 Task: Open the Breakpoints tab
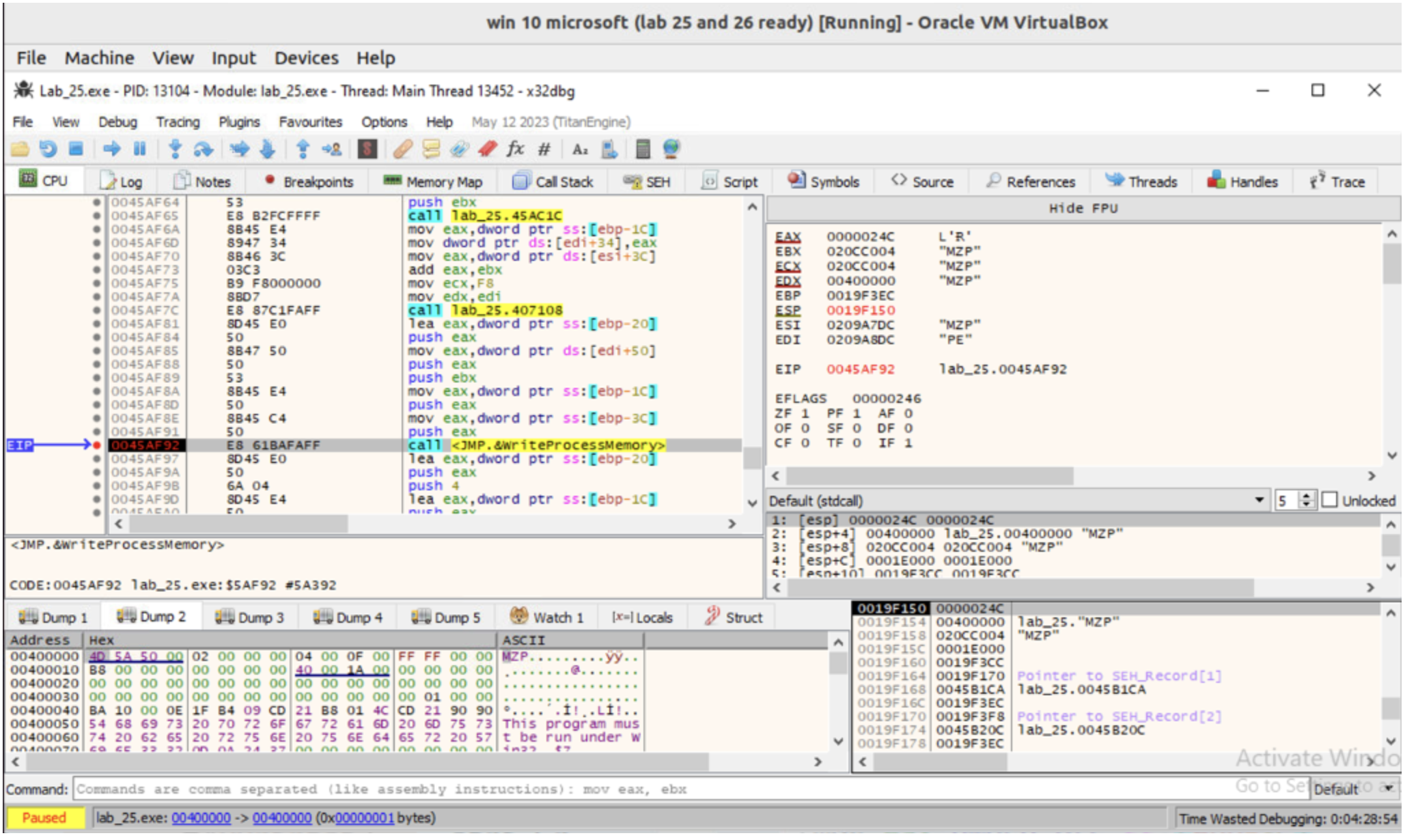(x=308, y=182)
